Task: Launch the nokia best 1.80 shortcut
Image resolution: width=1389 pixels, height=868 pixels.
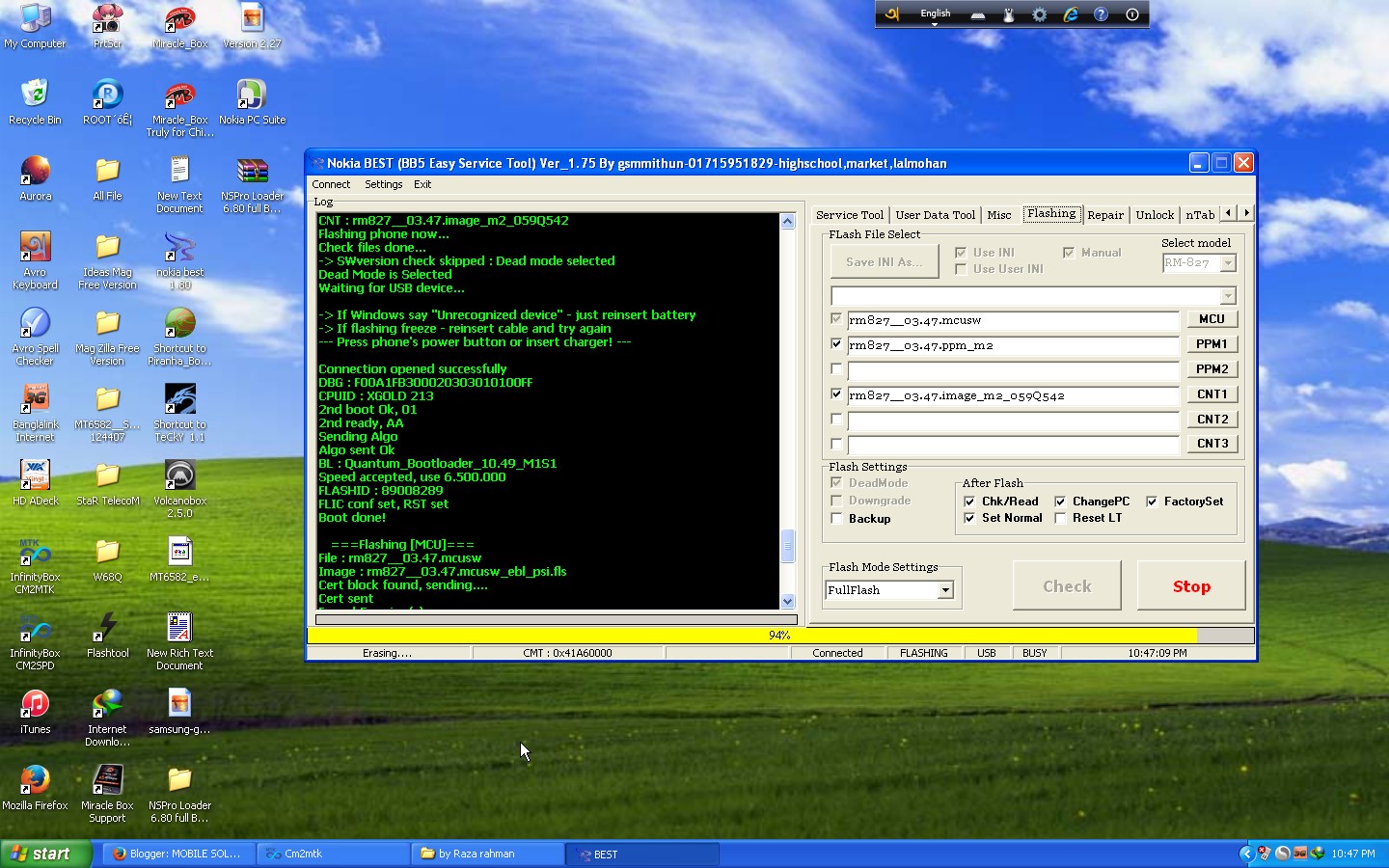Action: pos(179,260)
